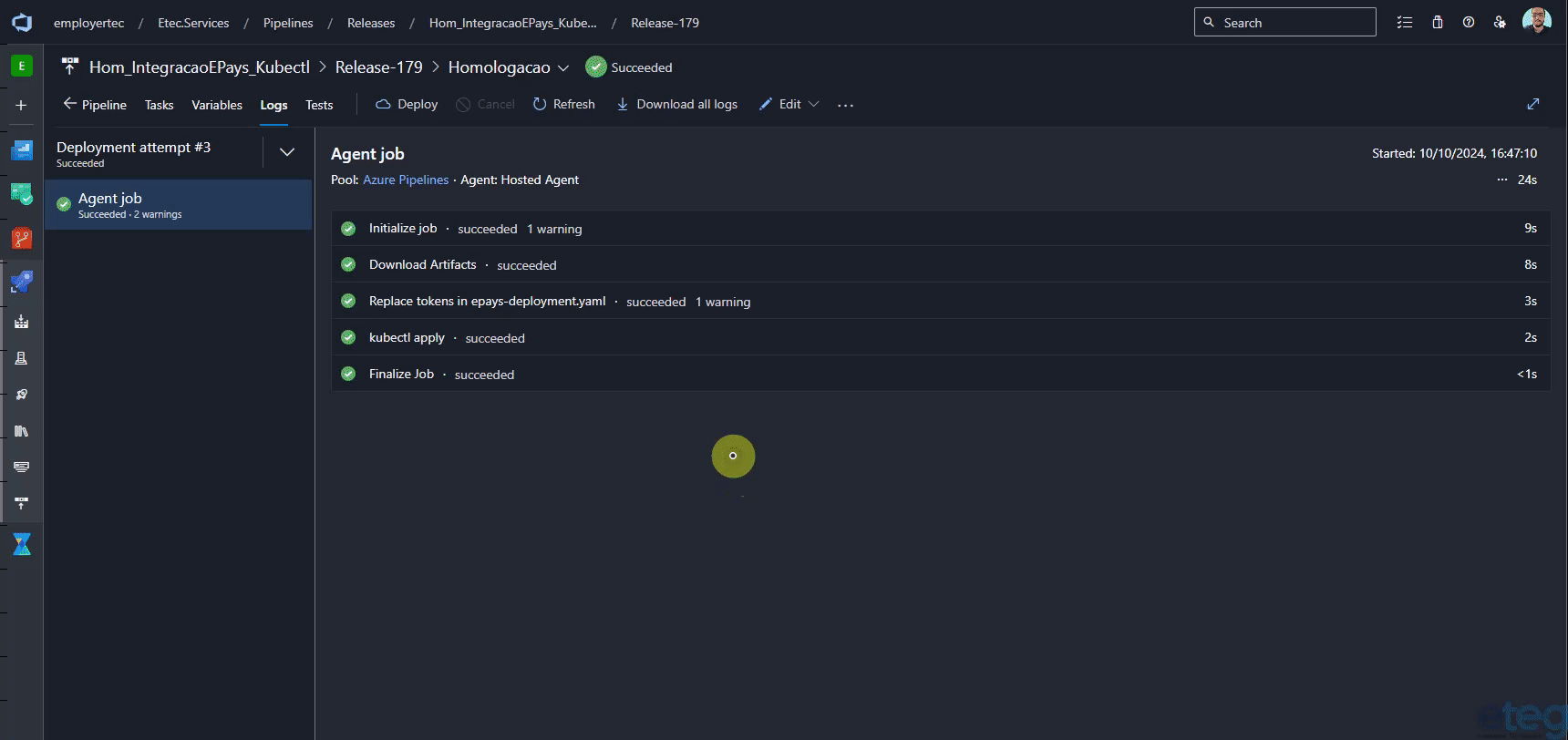Open the work items list icon in the header

1405,23
